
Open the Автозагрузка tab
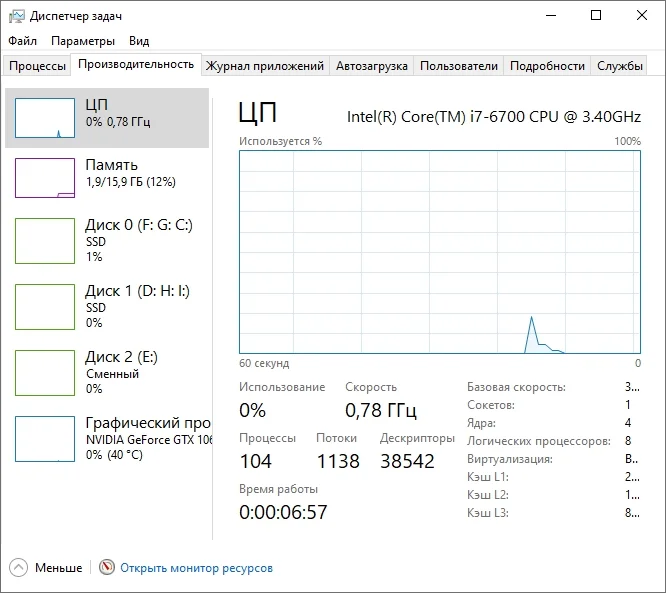coord(372,66)
